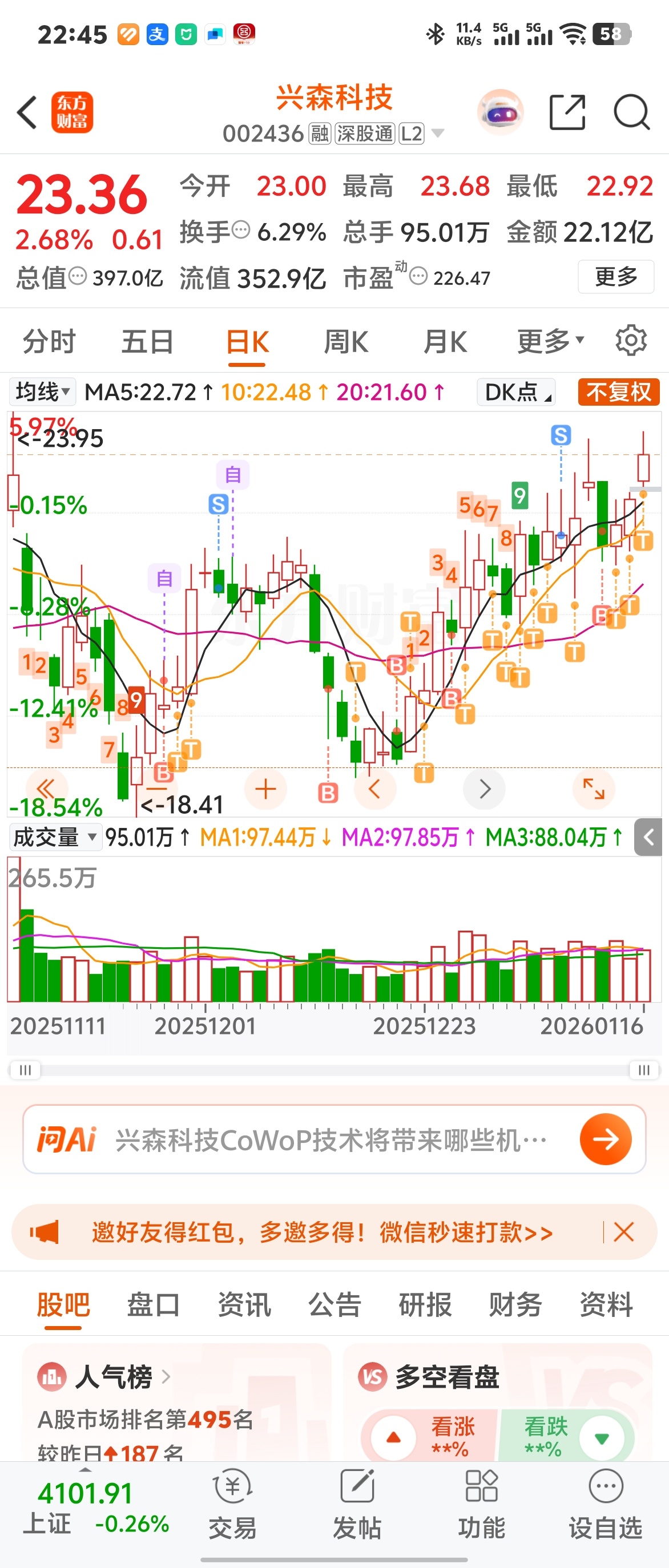Tap the double-left arrow chart button

(47, 788)
